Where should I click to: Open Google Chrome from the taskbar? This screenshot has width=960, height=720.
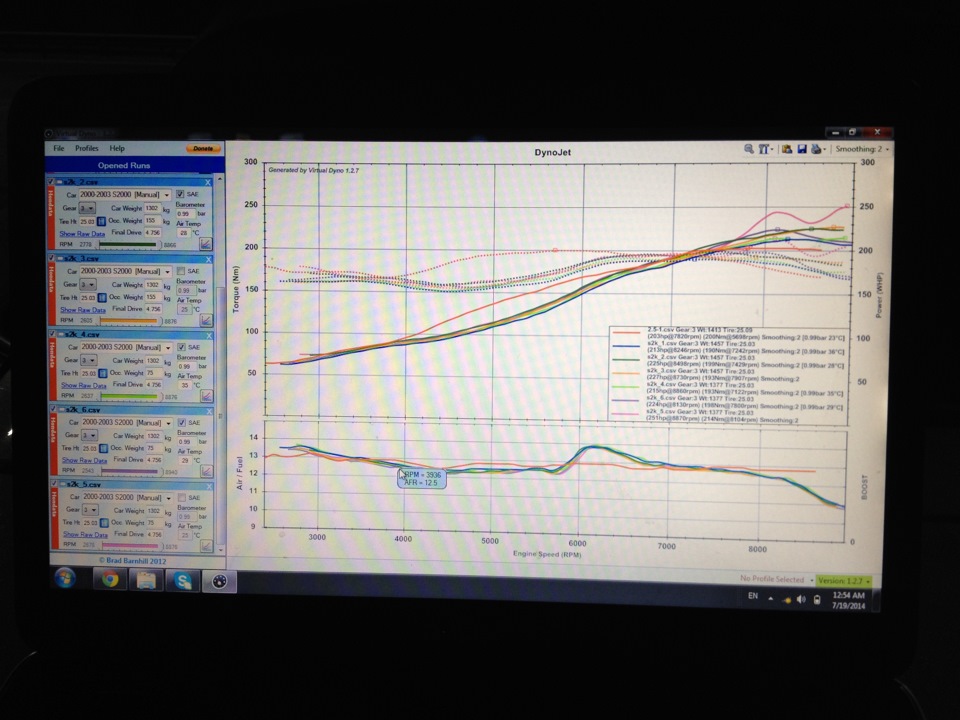[110, 579]
